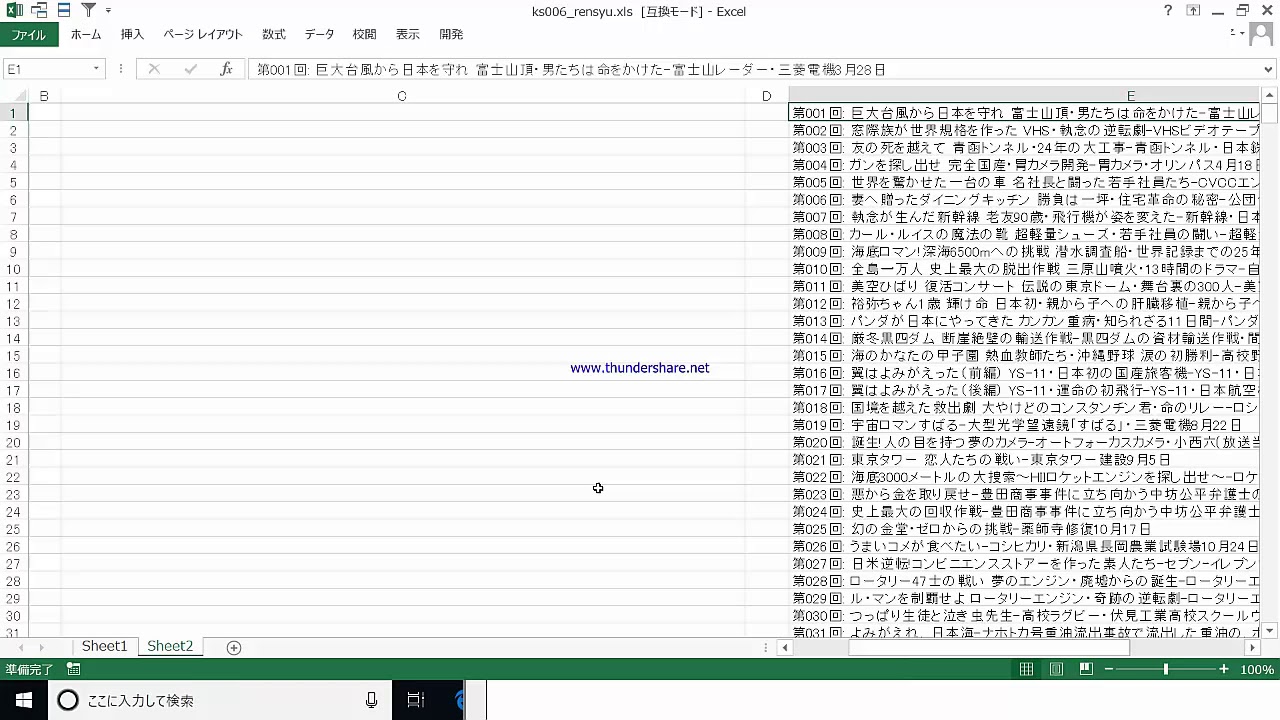Expand the formula bar with chevron
Screen dimensions: 1280x720
1269,69
